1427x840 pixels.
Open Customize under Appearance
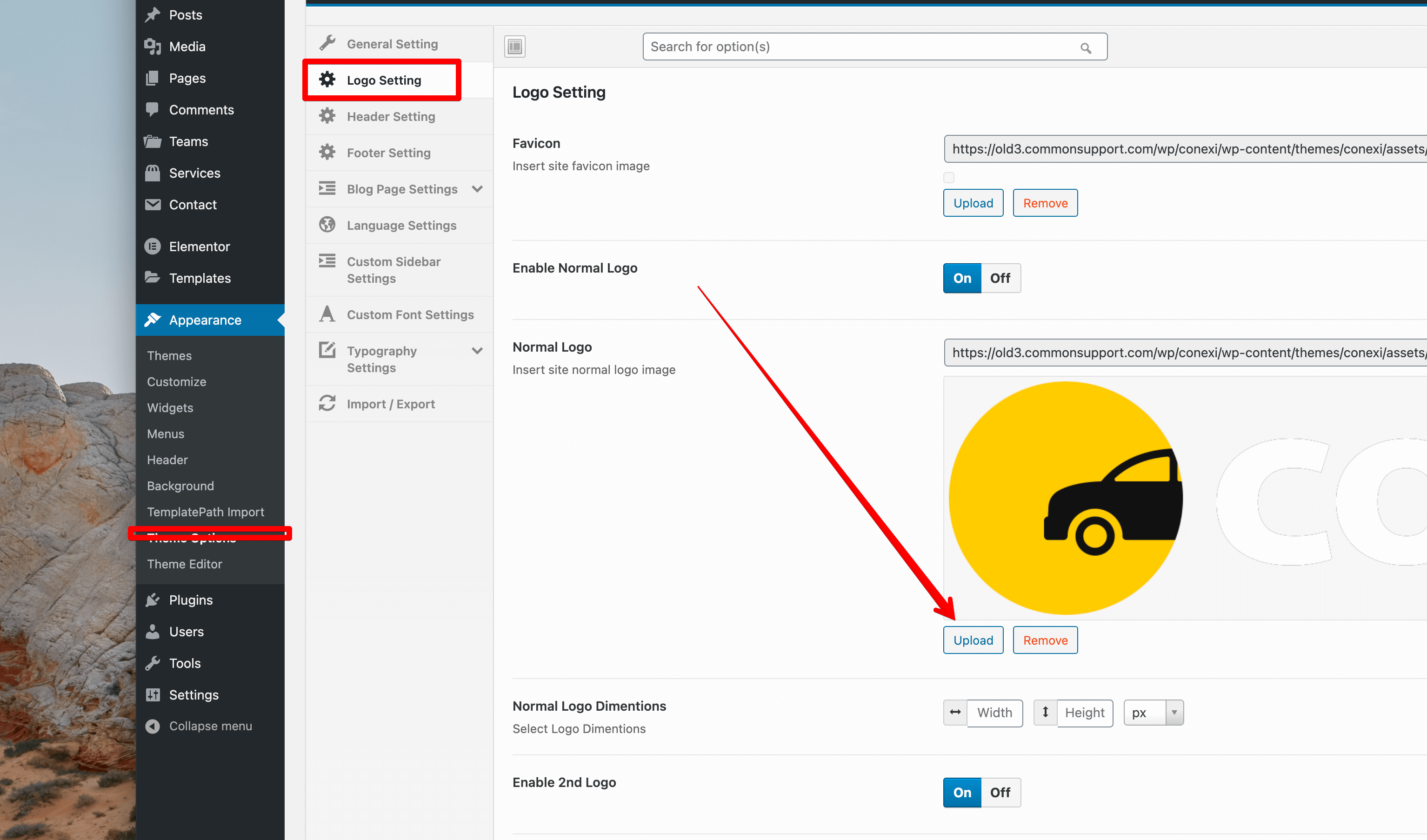click(176, 382)
